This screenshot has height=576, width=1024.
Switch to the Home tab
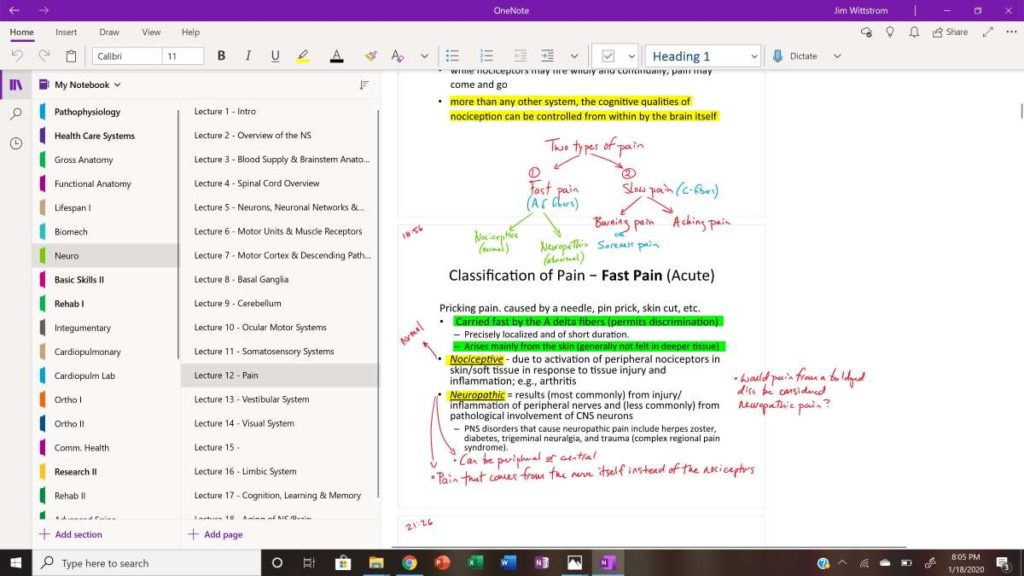pos(22,32)
